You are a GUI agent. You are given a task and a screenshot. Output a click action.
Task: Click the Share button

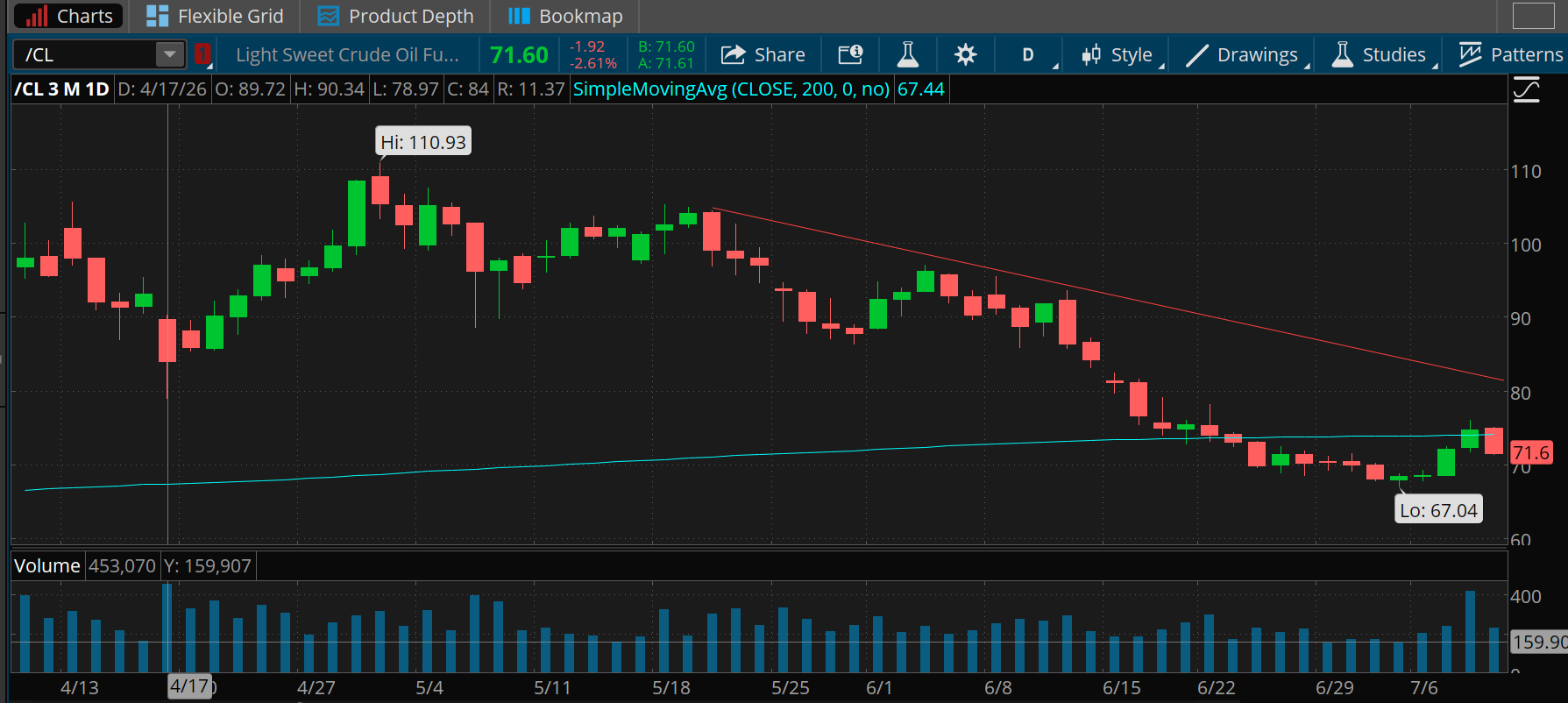point(763,54)
